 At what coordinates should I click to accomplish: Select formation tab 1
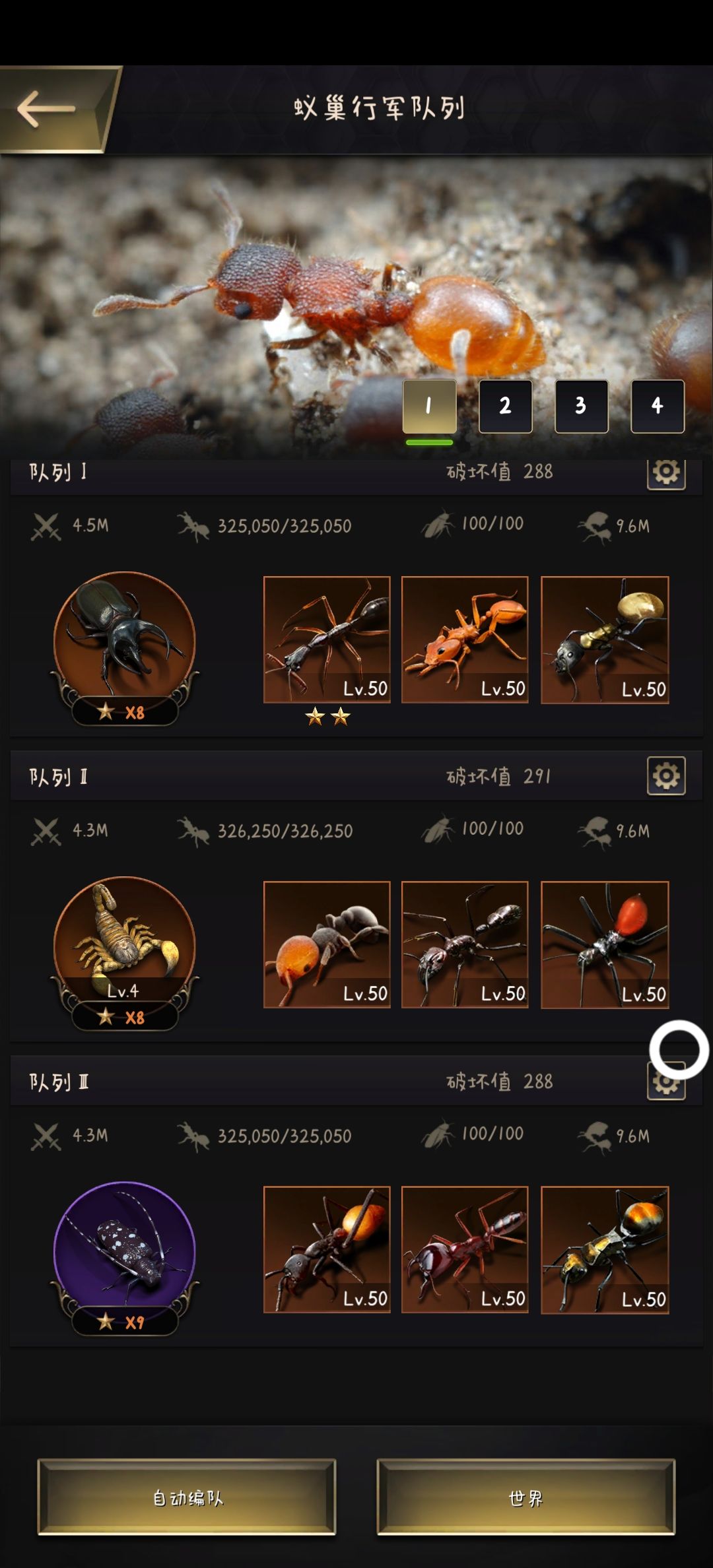(x=429, y=406)
